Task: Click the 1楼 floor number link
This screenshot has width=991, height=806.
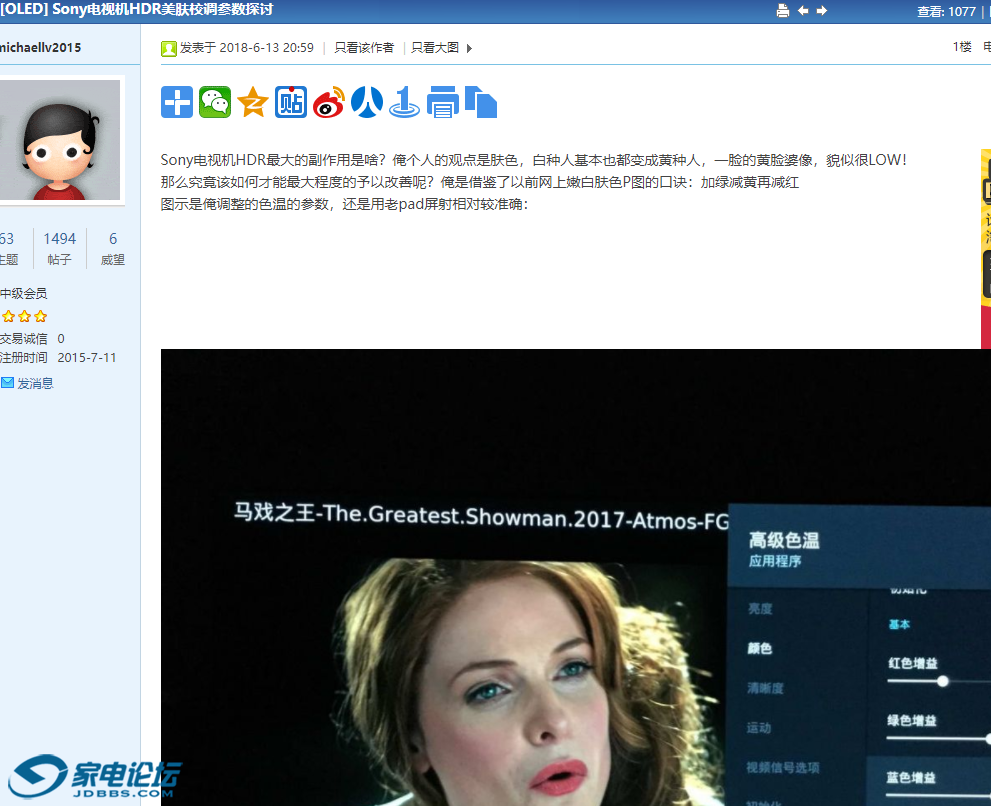Action: point(962,47)
